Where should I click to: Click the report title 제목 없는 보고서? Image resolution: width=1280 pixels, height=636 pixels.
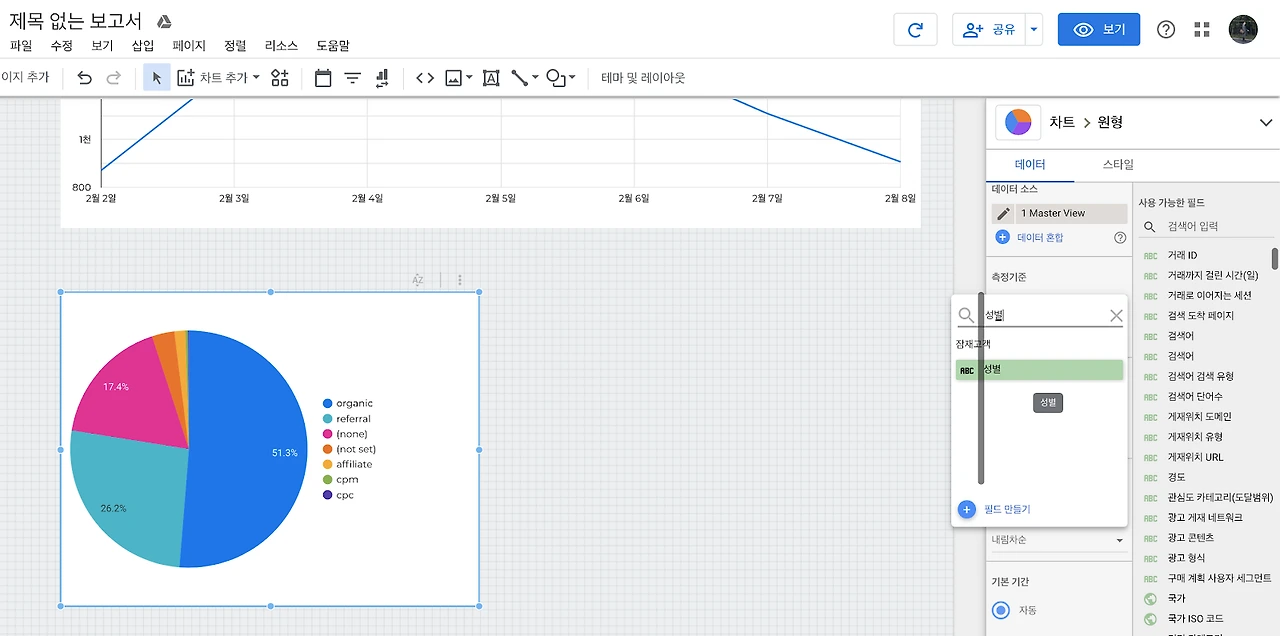pyautogui.click(x=76, y=21)
